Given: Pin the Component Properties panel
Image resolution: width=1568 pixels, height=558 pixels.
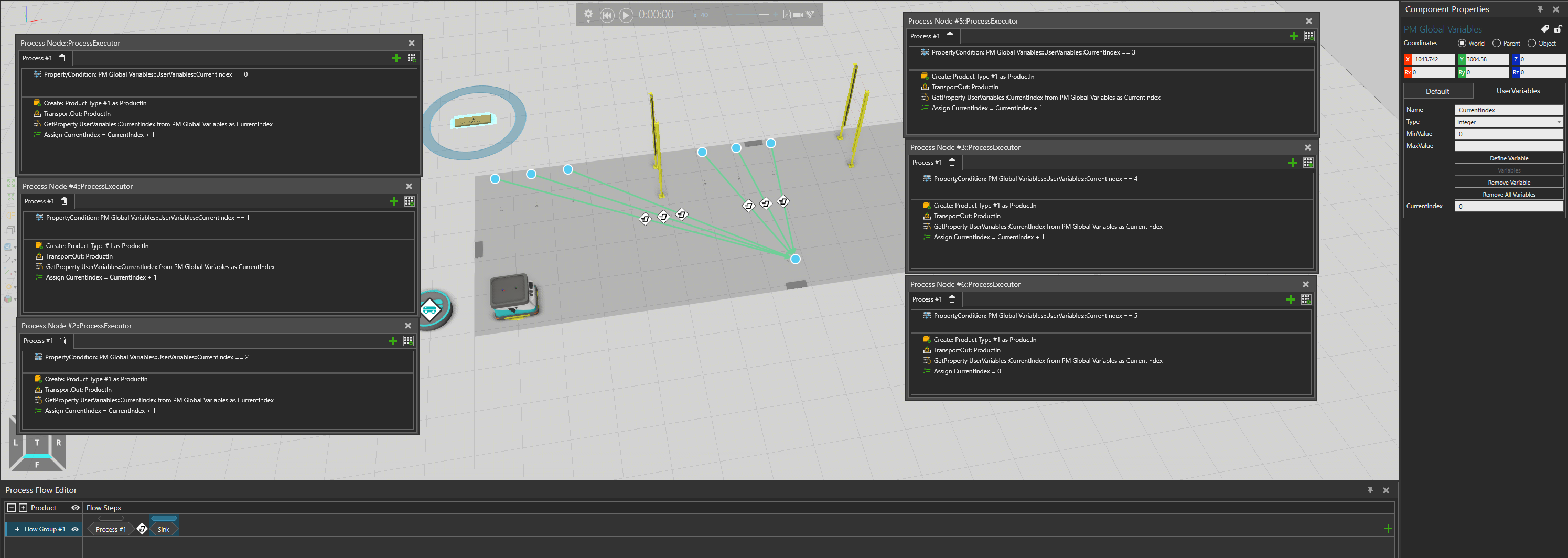Looking at the screenshot, I should pyautogui.click(x=1539, y=10).
